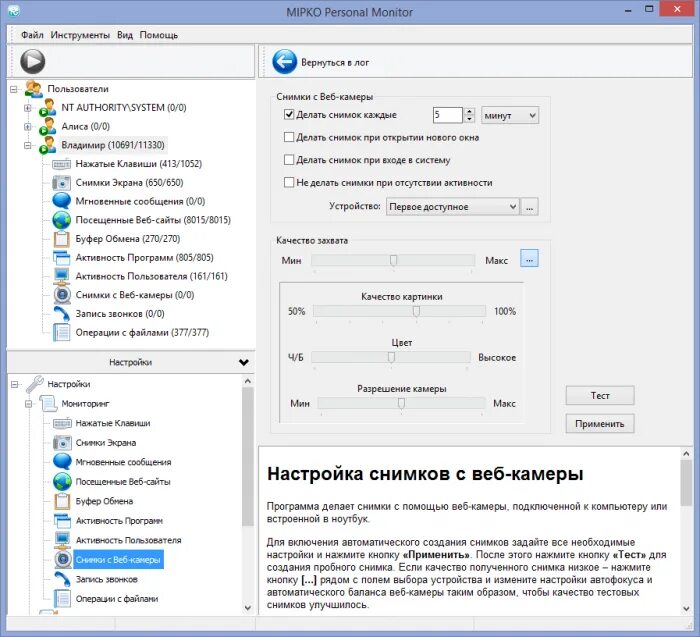700x637 pixels.
Task: Select Операции с файлами in settings tree
Action: tap(117, 599)
